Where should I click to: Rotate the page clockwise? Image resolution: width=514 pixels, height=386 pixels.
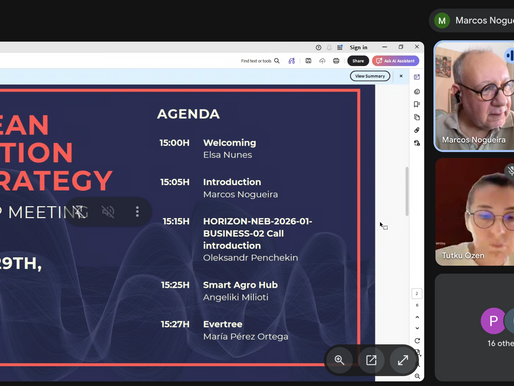(x=417, y=341)
